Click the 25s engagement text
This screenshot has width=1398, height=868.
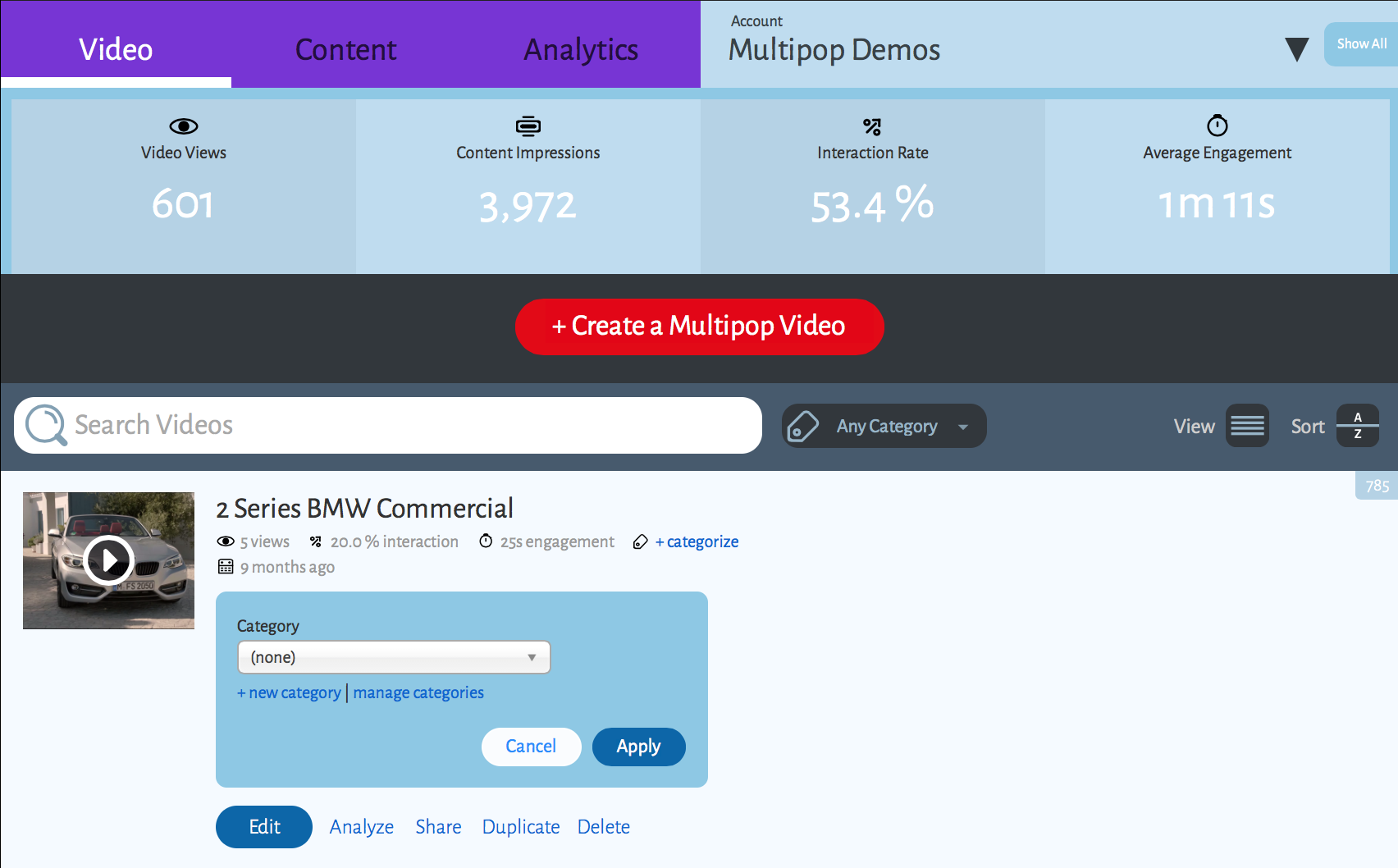click(x=557, y=541)
